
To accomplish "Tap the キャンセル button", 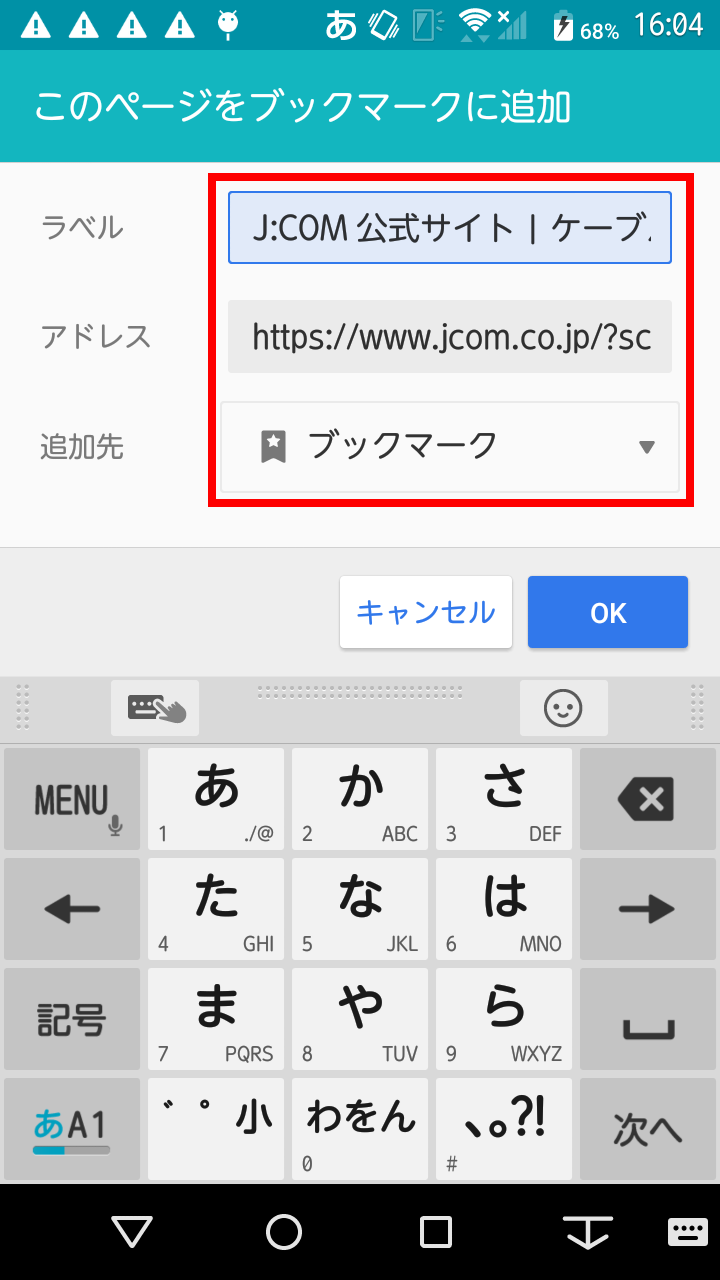I will [426, 612].
